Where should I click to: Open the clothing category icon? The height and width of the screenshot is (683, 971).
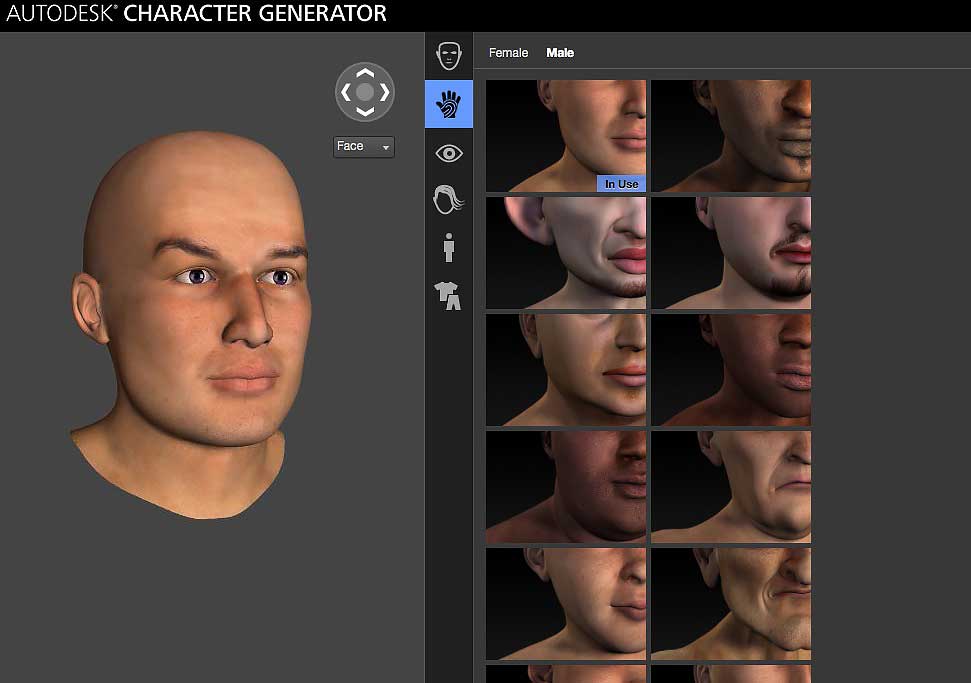[x=448, y=295]
